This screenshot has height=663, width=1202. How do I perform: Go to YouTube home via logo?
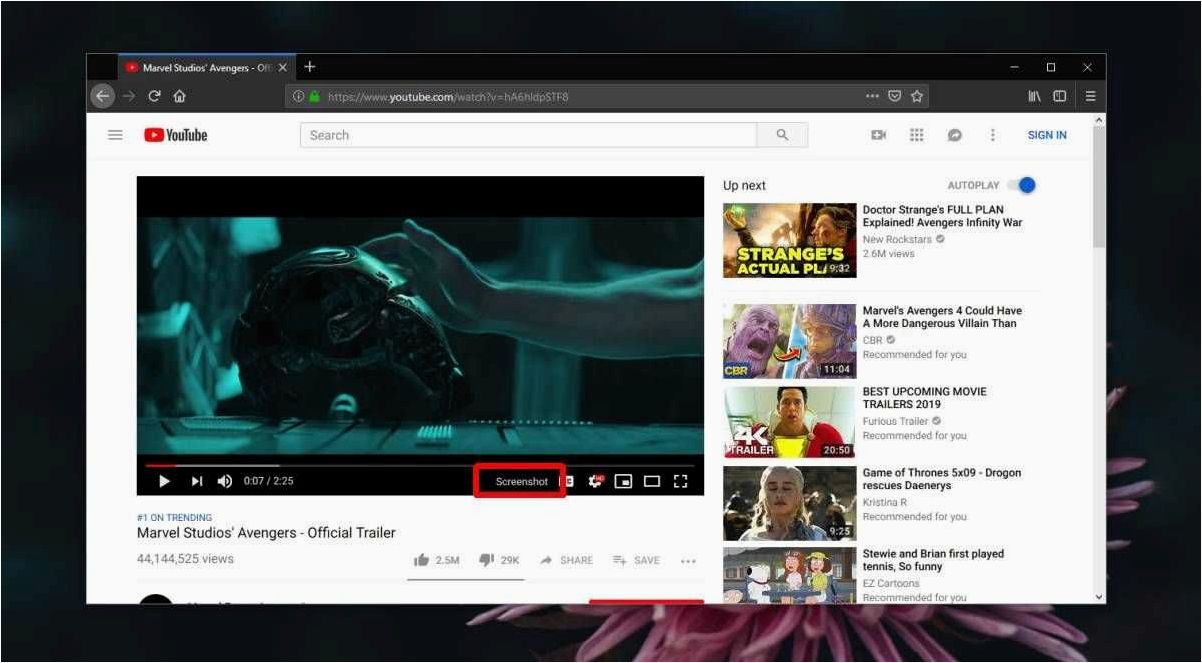(175, 135)
